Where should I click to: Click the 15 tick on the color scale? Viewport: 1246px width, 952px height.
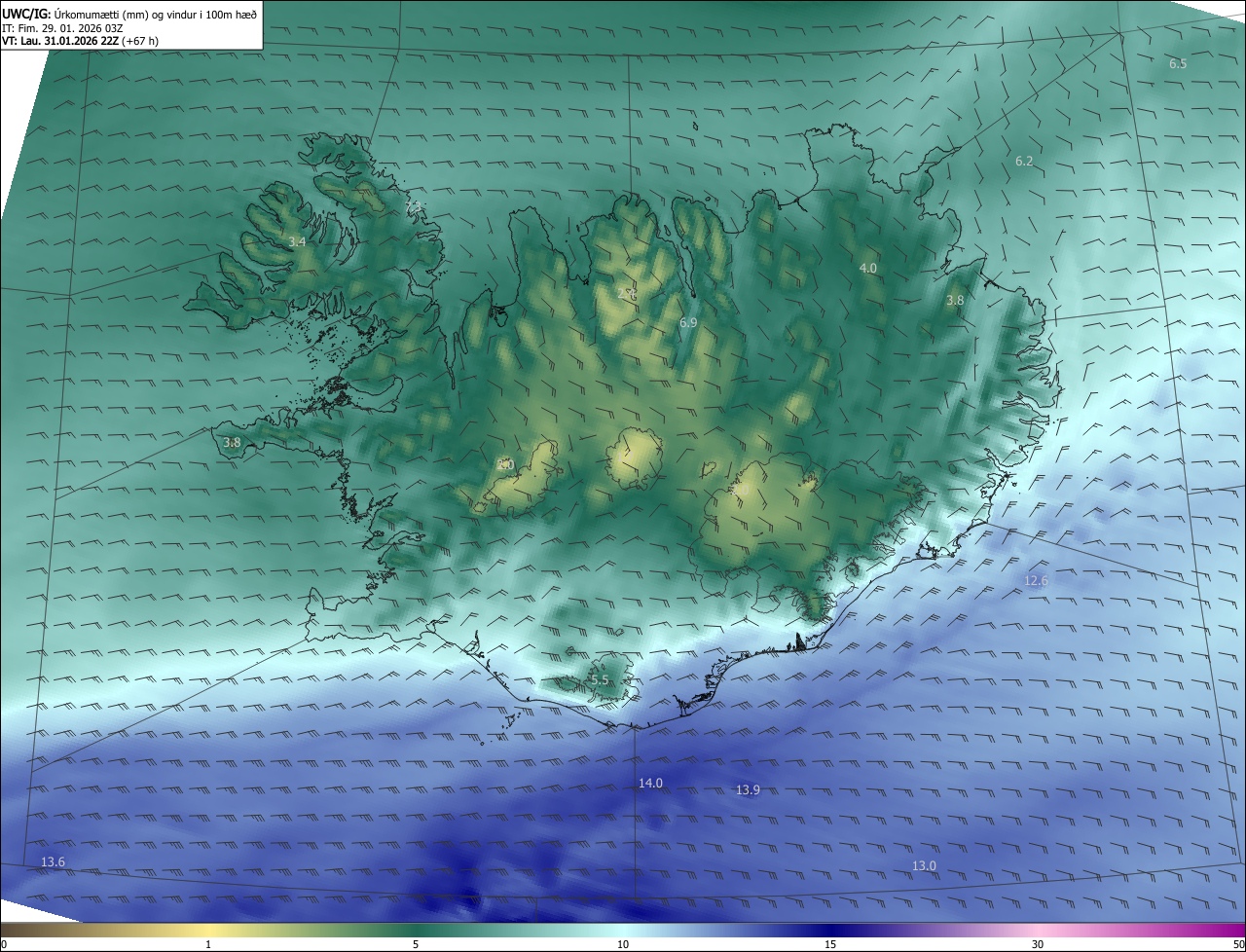click(x=830, y=944)
